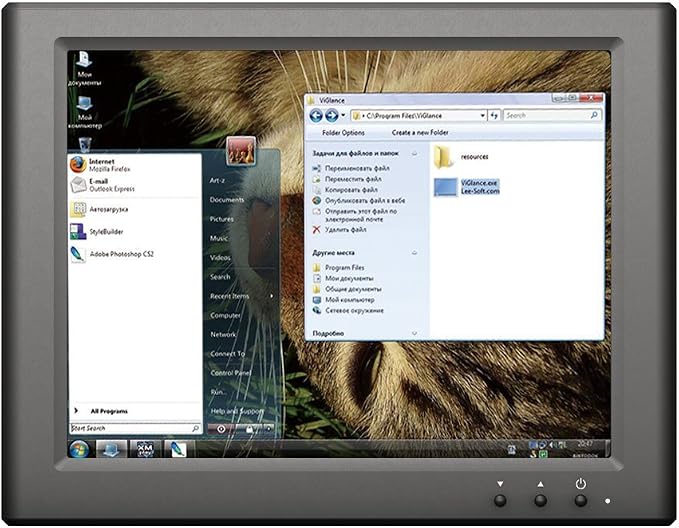Collapse the Другие места section
Screen dimensions: 679x528
pos(414,253)
